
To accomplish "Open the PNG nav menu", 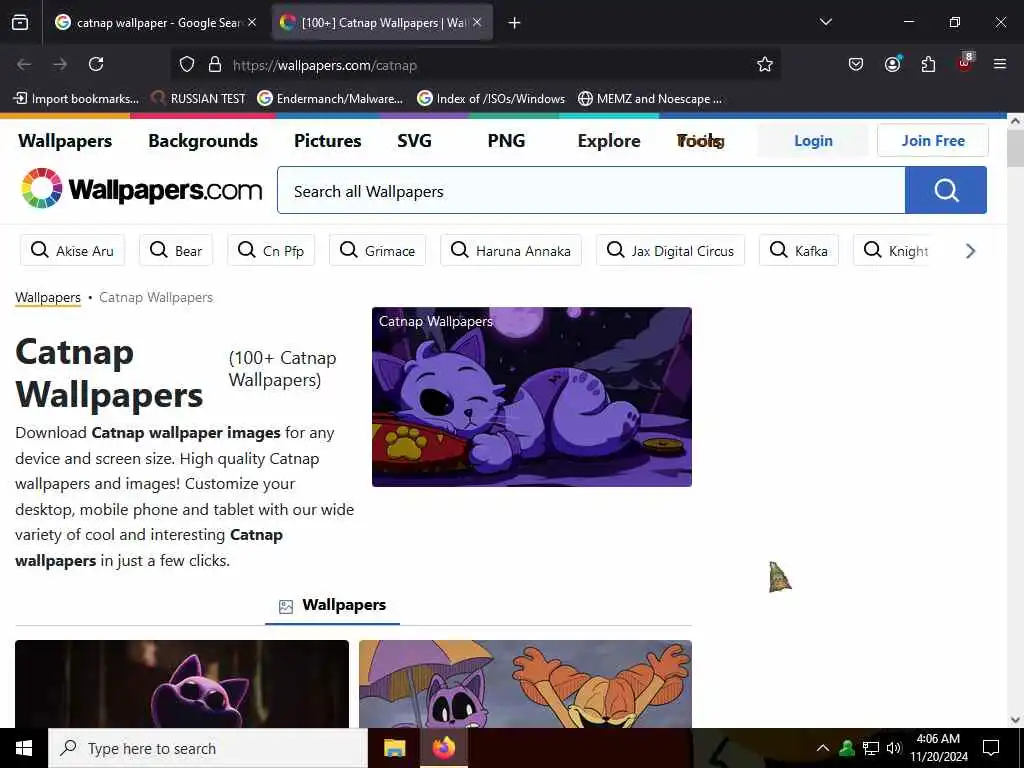I will point(506,141).
